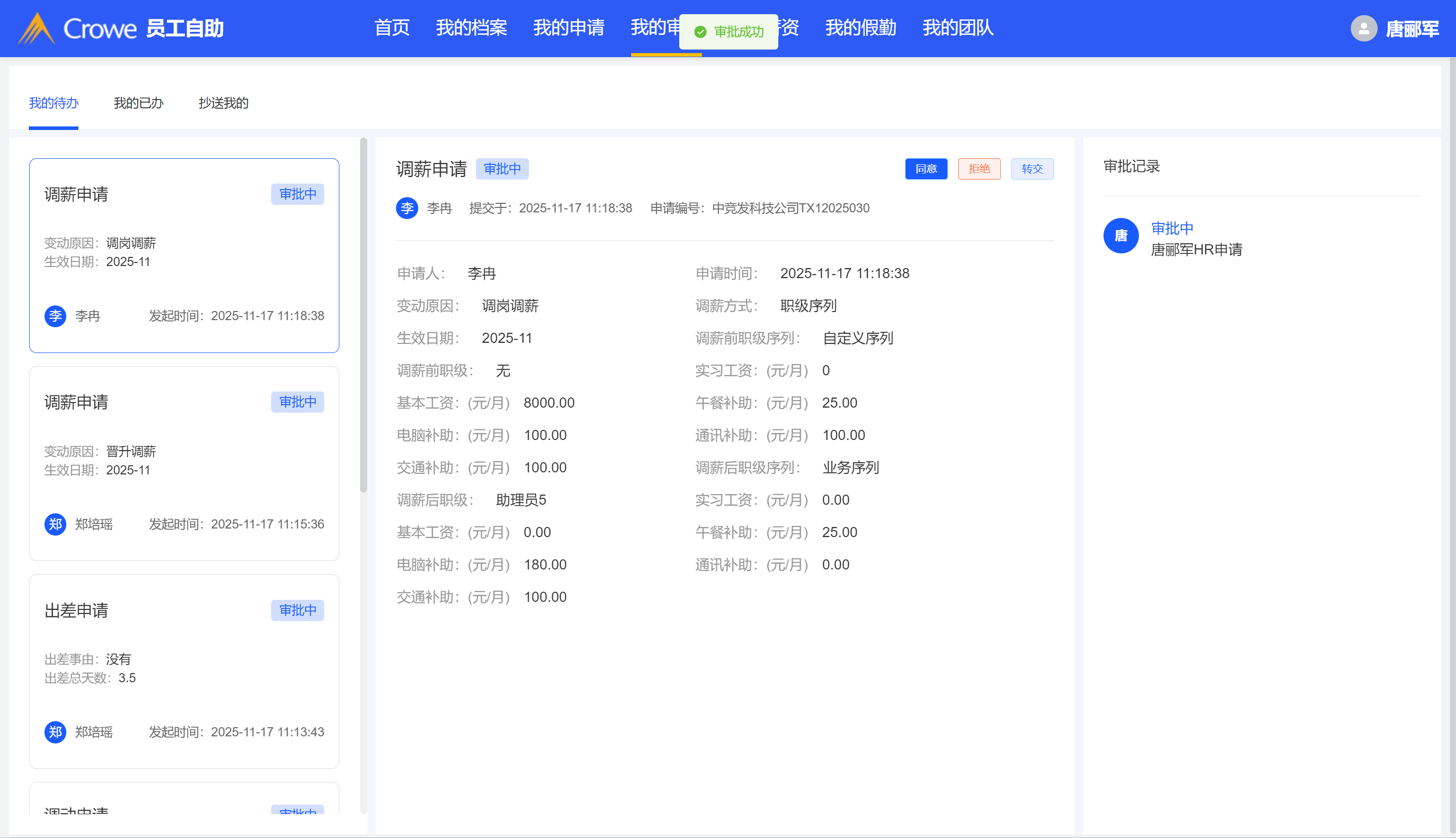1456x838 pixels.
Task: Click the 转交 transfer button
Action: (x=1032, y=168)
